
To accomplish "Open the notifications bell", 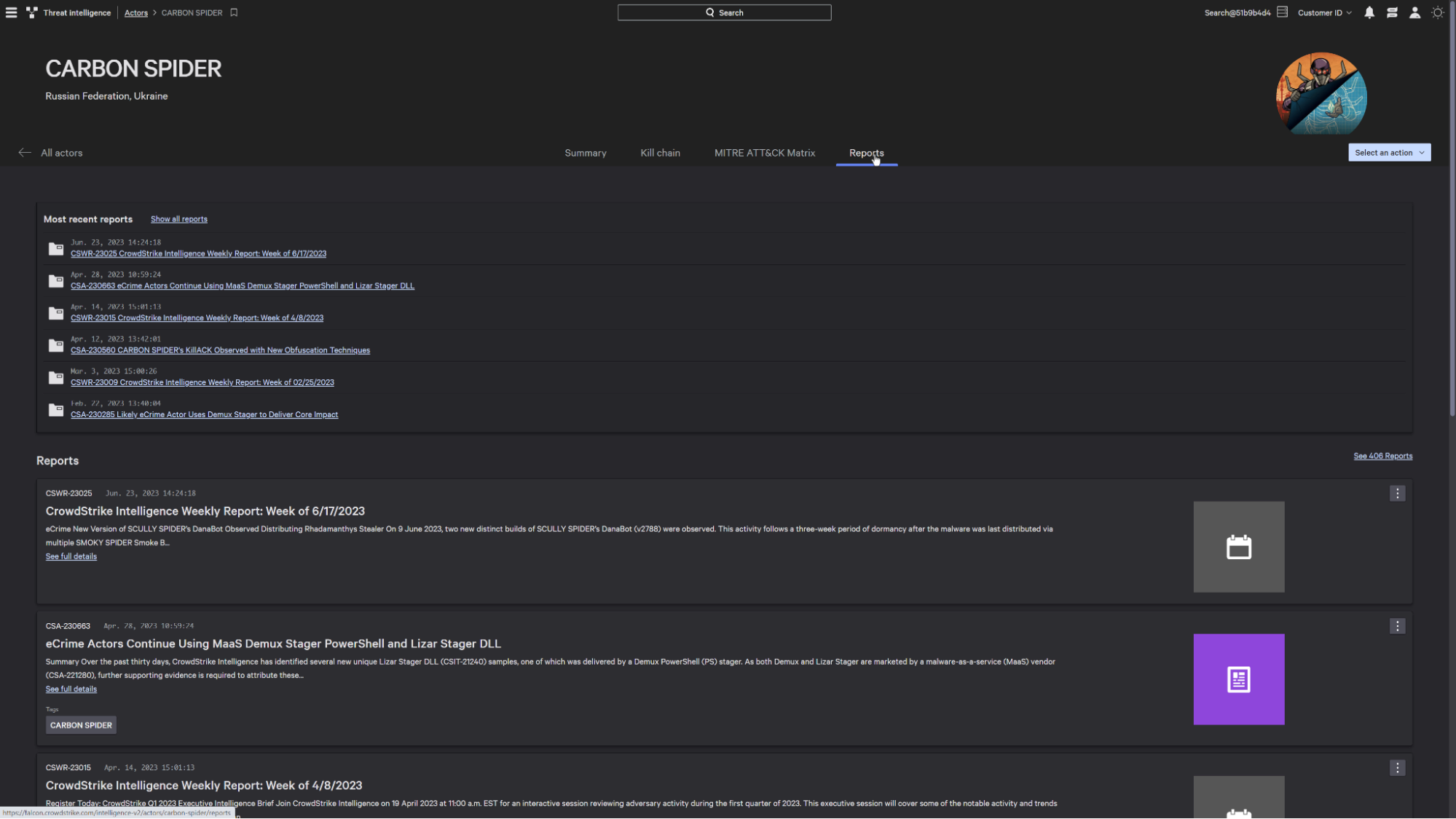I will point(1369,12).
